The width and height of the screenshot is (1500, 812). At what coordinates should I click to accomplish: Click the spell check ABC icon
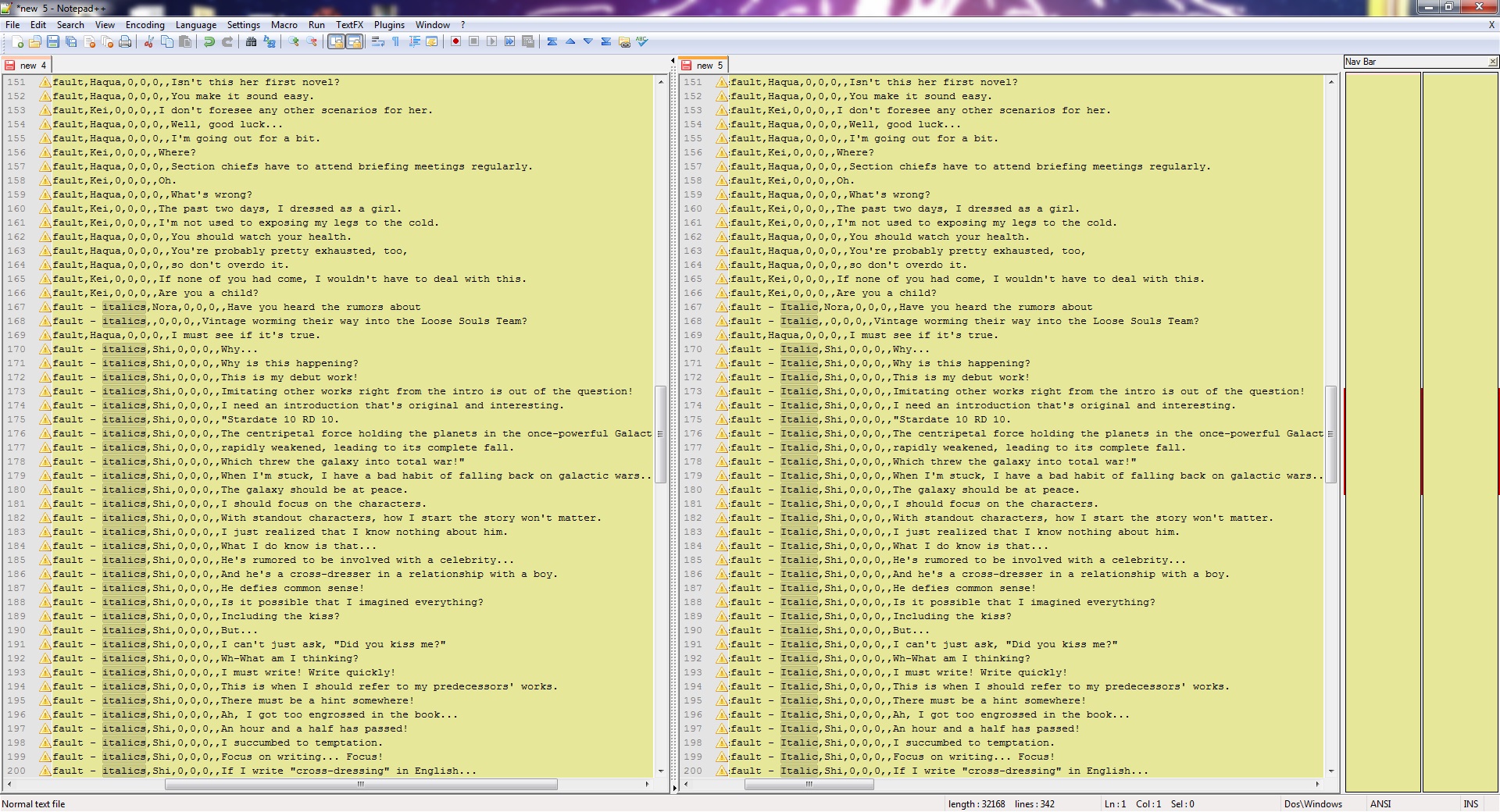[x=642, y=42]
